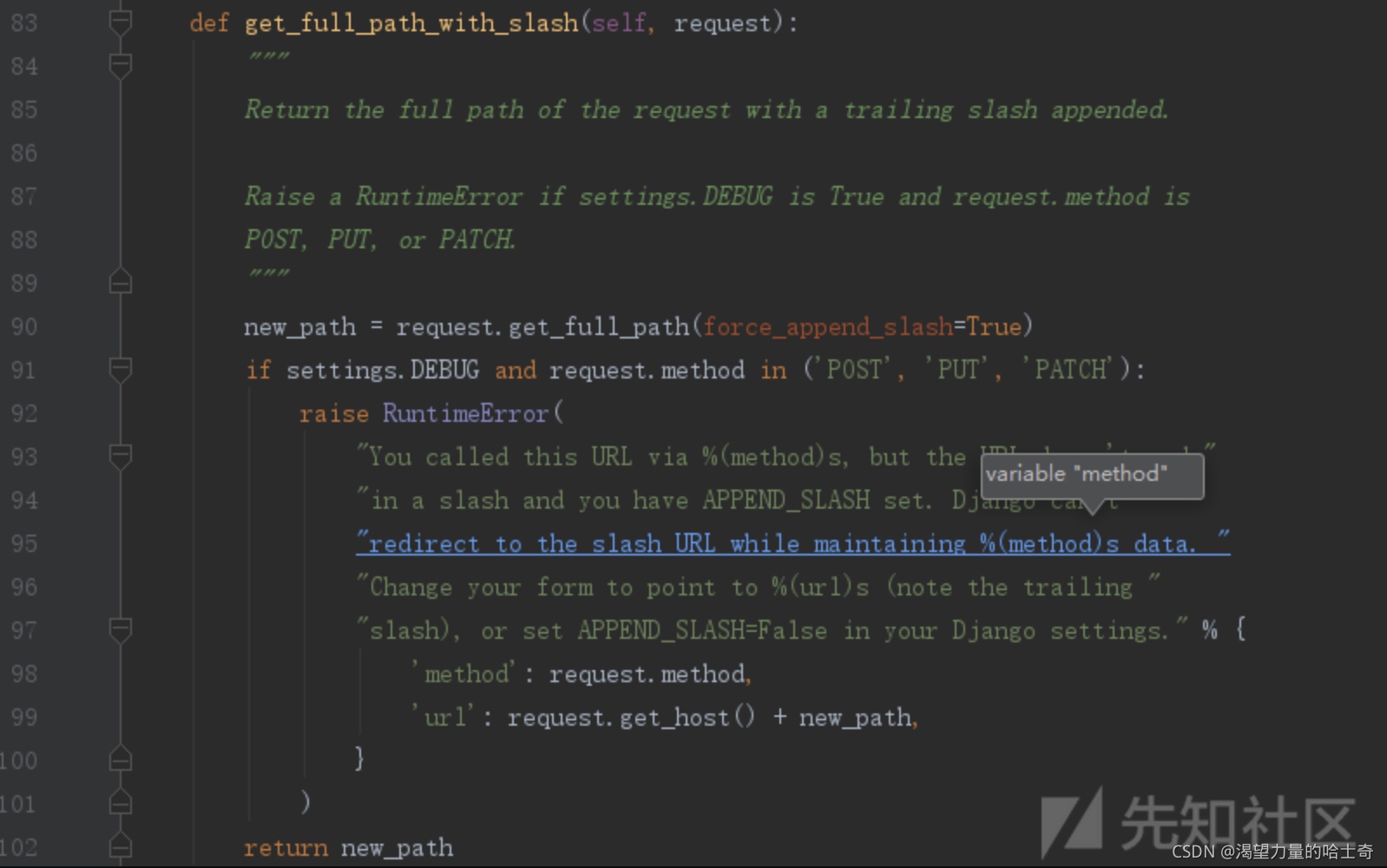Screen dimensions: 1387x868
Task: Click line number 98 in the gutter
Action: tap(24, 674)
